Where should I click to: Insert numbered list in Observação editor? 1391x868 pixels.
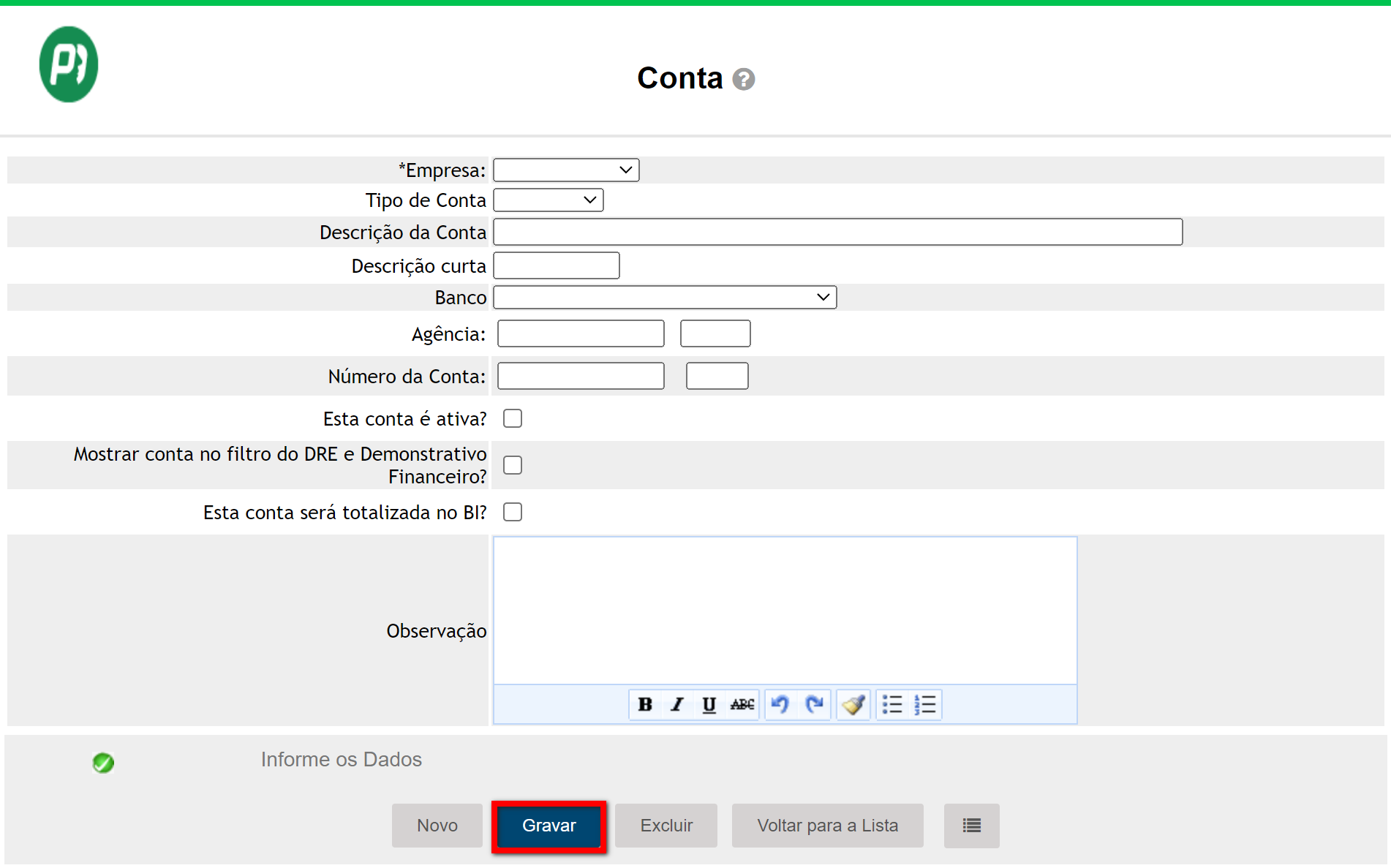[x=925, y=704]
